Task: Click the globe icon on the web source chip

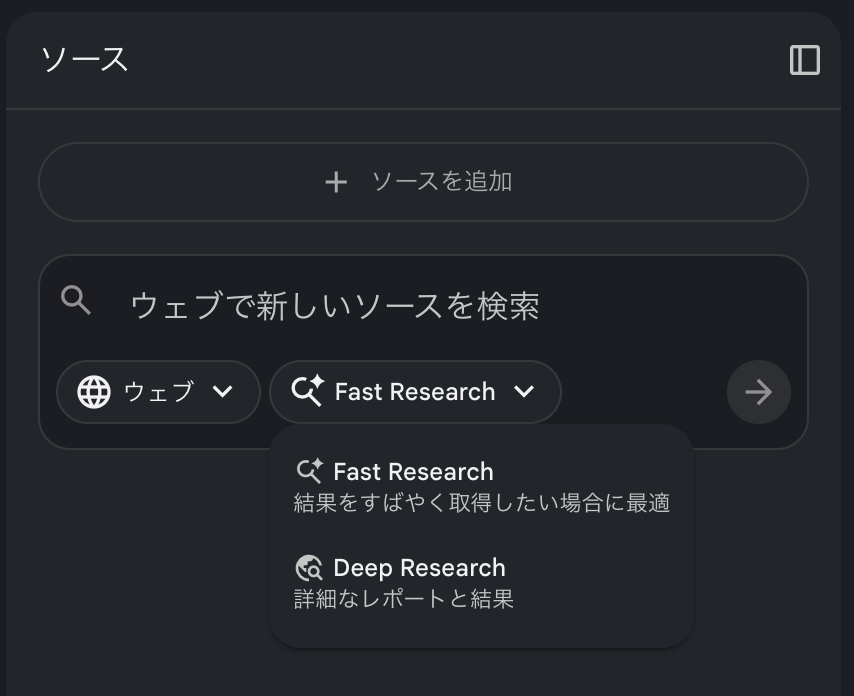Action: pos(95,392)
